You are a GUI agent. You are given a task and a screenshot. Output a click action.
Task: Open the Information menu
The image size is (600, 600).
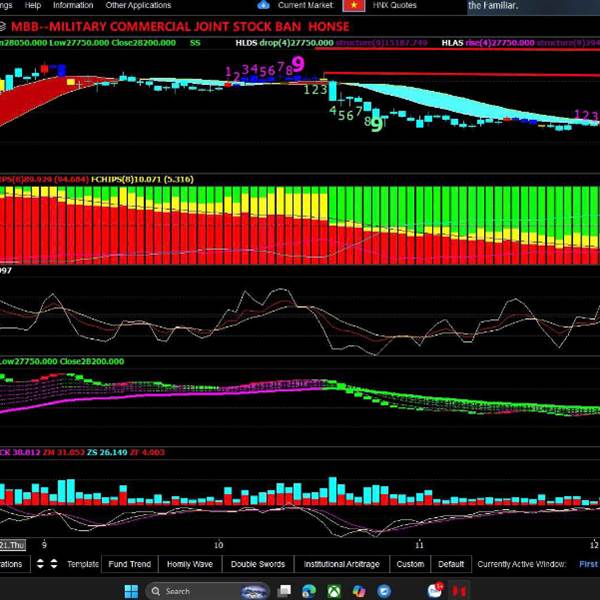point(73,5)
